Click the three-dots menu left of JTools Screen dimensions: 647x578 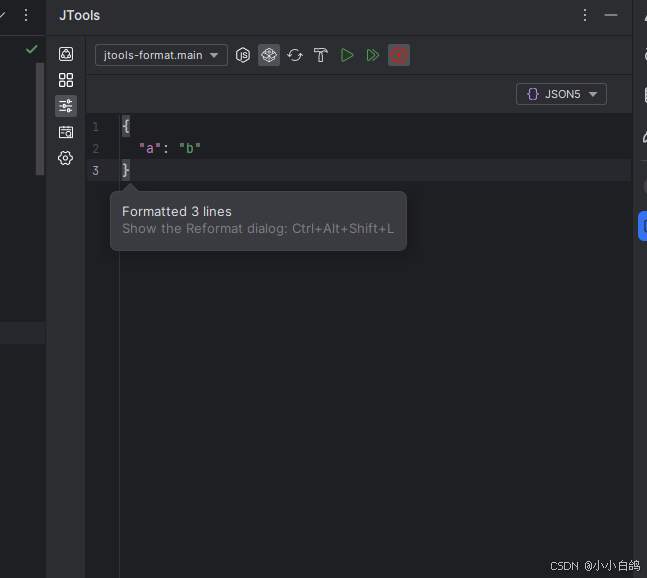(26, 15)
